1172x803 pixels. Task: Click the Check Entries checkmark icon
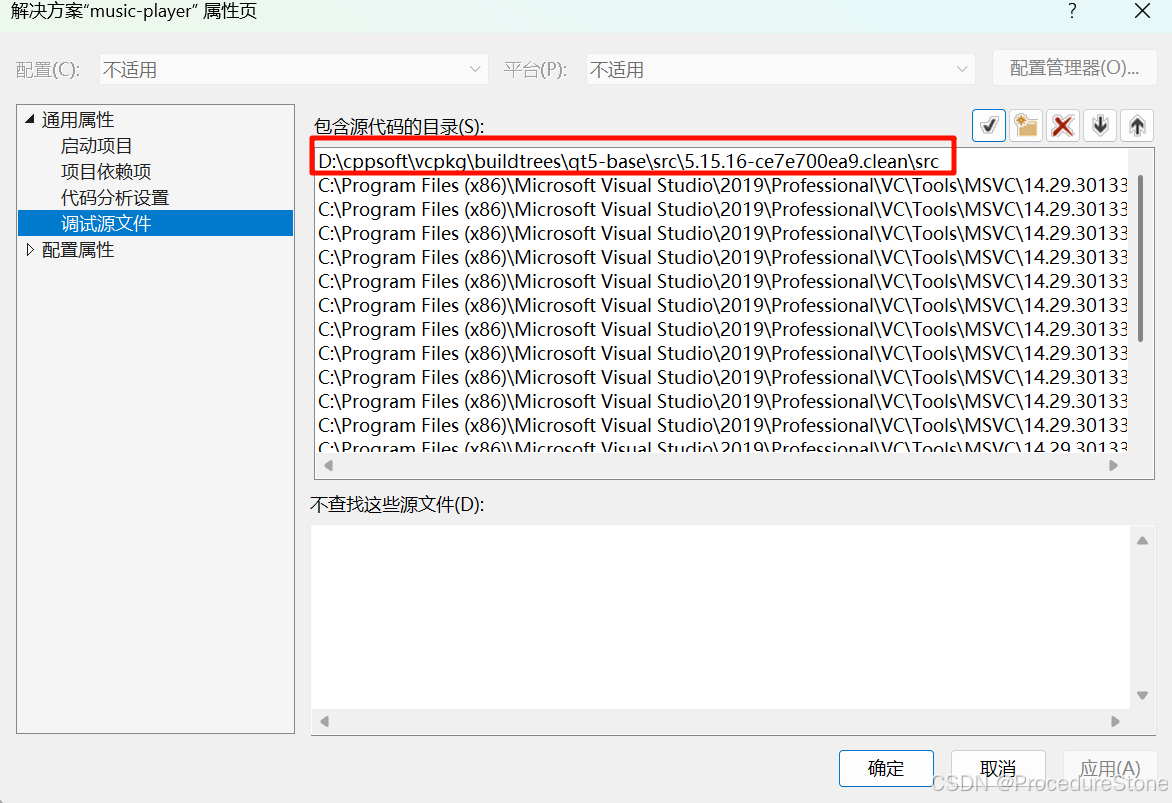click(988, 126)
